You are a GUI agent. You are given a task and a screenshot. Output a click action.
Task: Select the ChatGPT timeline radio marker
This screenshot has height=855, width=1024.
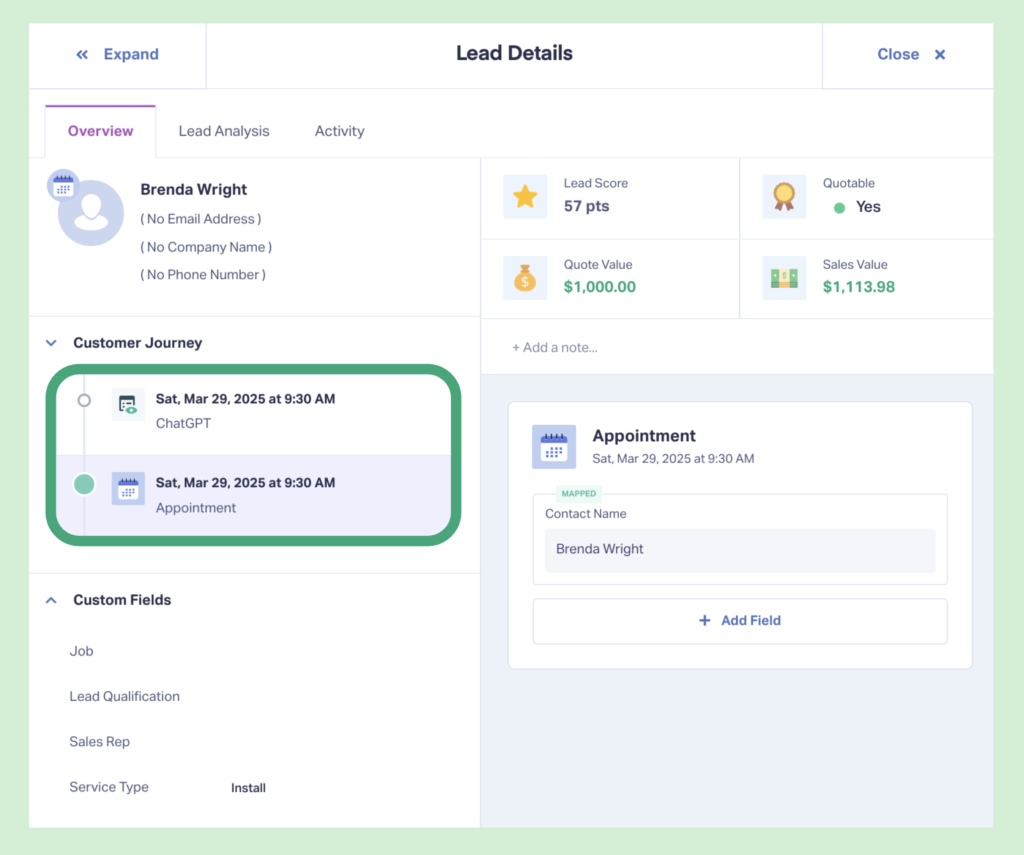(x=84, y=400)
